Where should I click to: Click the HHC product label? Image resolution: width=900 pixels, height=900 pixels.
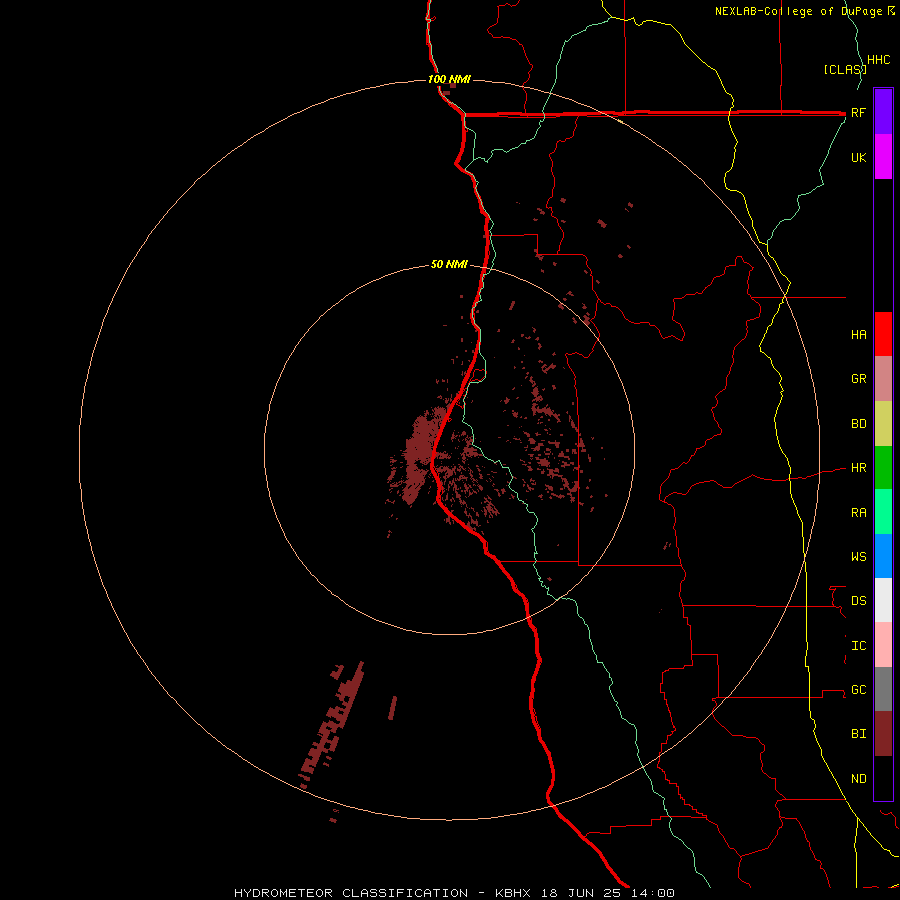879,60
